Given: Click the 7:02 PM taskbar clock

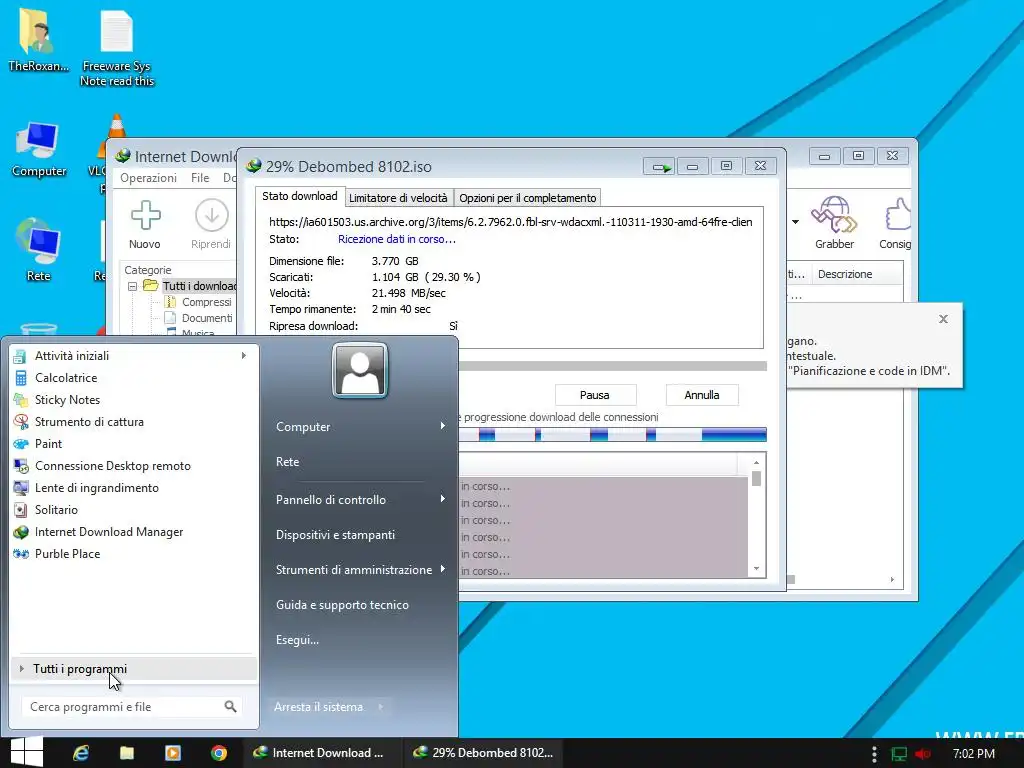Looking at the screenshot, I should pyautogui.click(x=974, y=754).
